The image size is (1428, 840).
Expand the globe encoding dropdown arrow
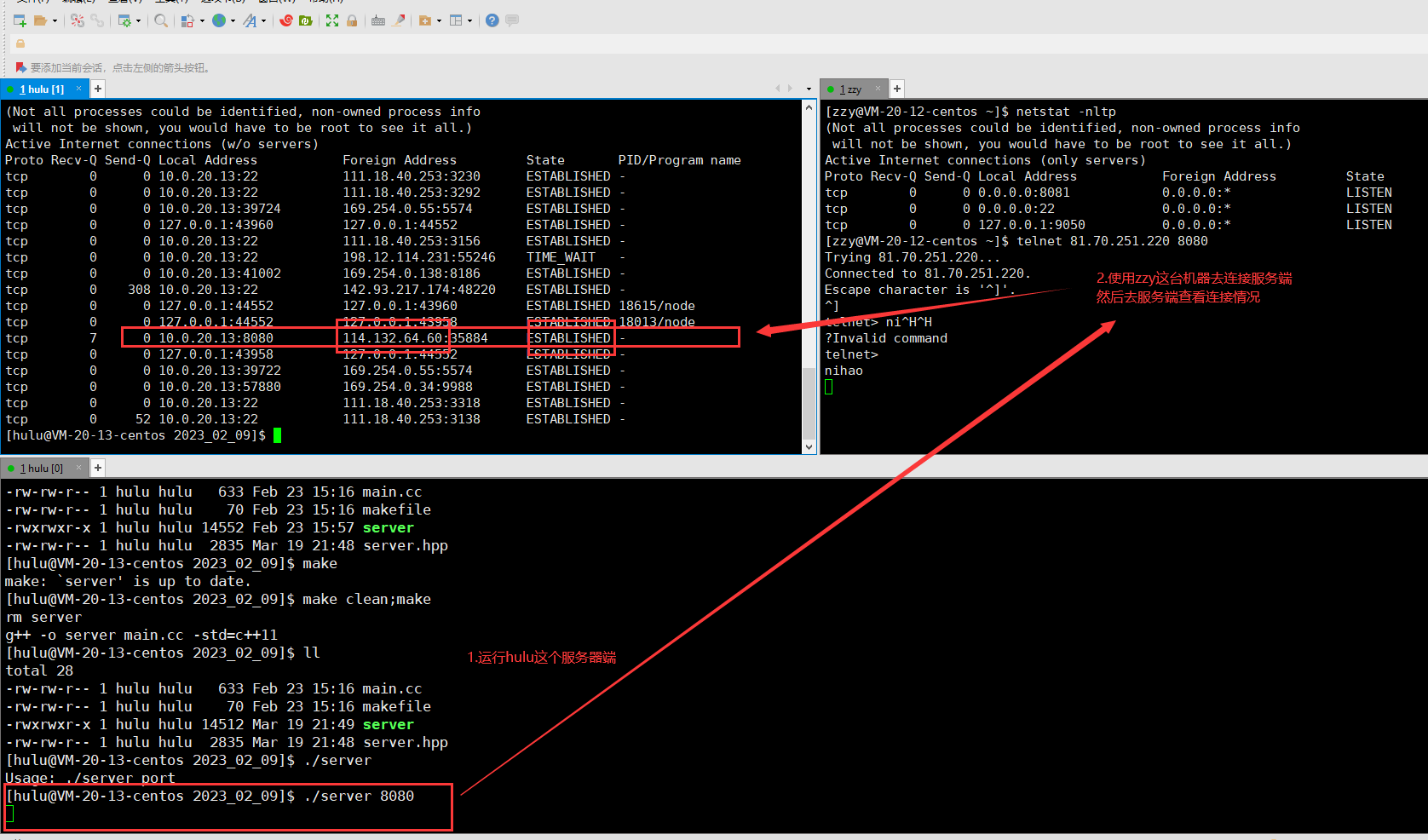click(233, 20)
